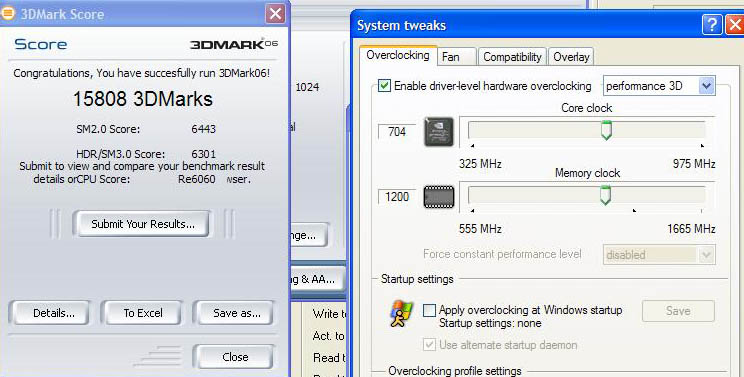Click the Windows startup user icon

pos(401,314)
